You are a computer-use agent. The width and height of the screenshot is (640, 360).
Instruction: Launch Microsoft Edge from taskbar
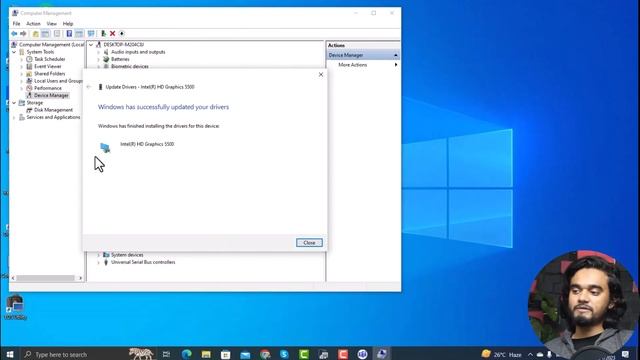click(187, 354)
